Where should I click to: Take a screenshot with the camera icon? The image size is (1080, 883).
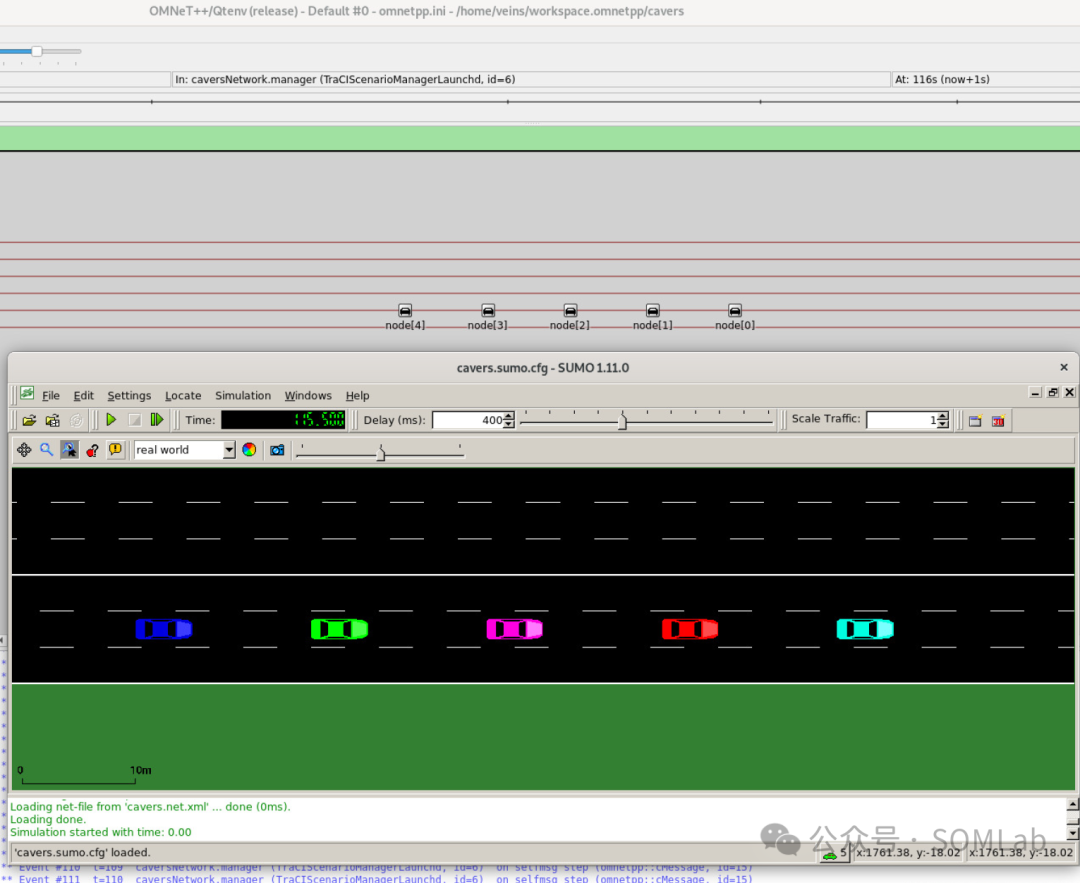coord(277,450)
